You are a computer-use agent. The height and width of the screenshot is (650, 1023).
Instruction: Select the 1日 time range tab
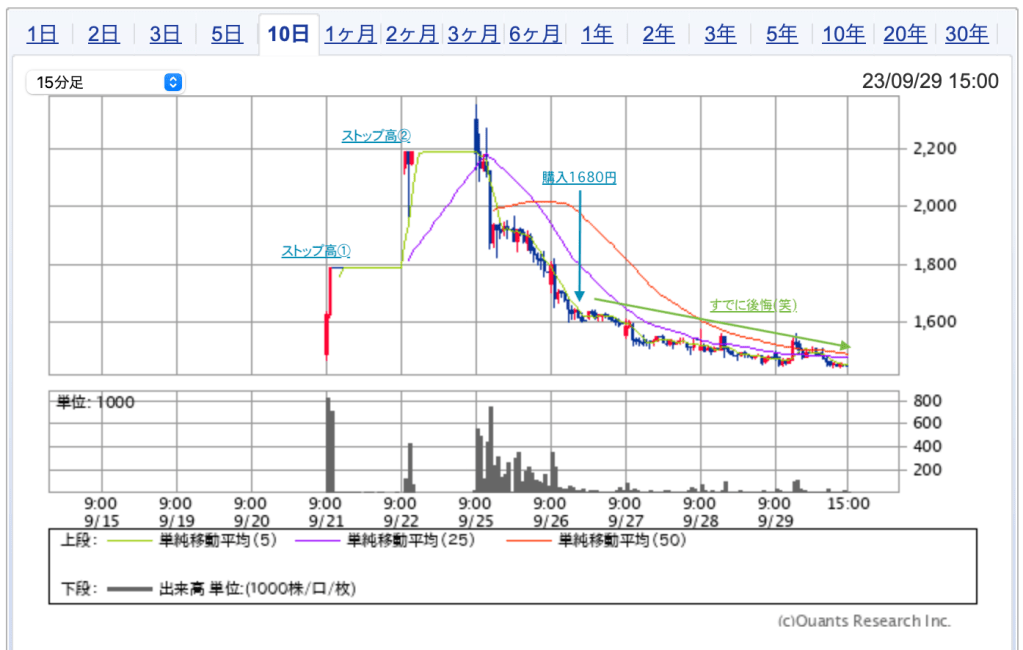pos(41,34)
